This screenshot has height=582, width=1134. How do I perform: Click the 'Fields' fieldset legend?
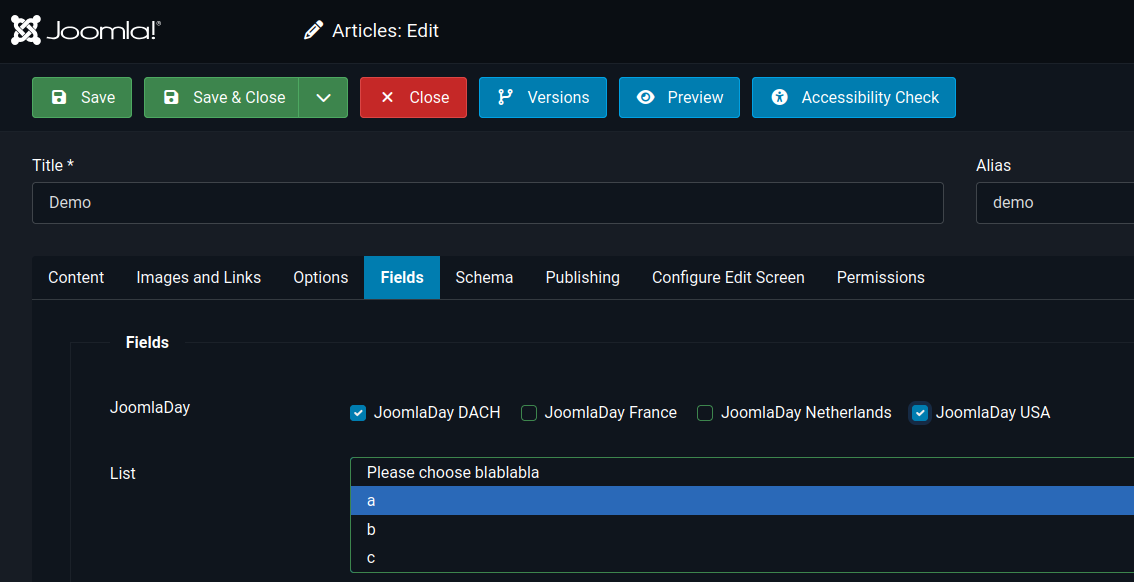tap(148, 343)
